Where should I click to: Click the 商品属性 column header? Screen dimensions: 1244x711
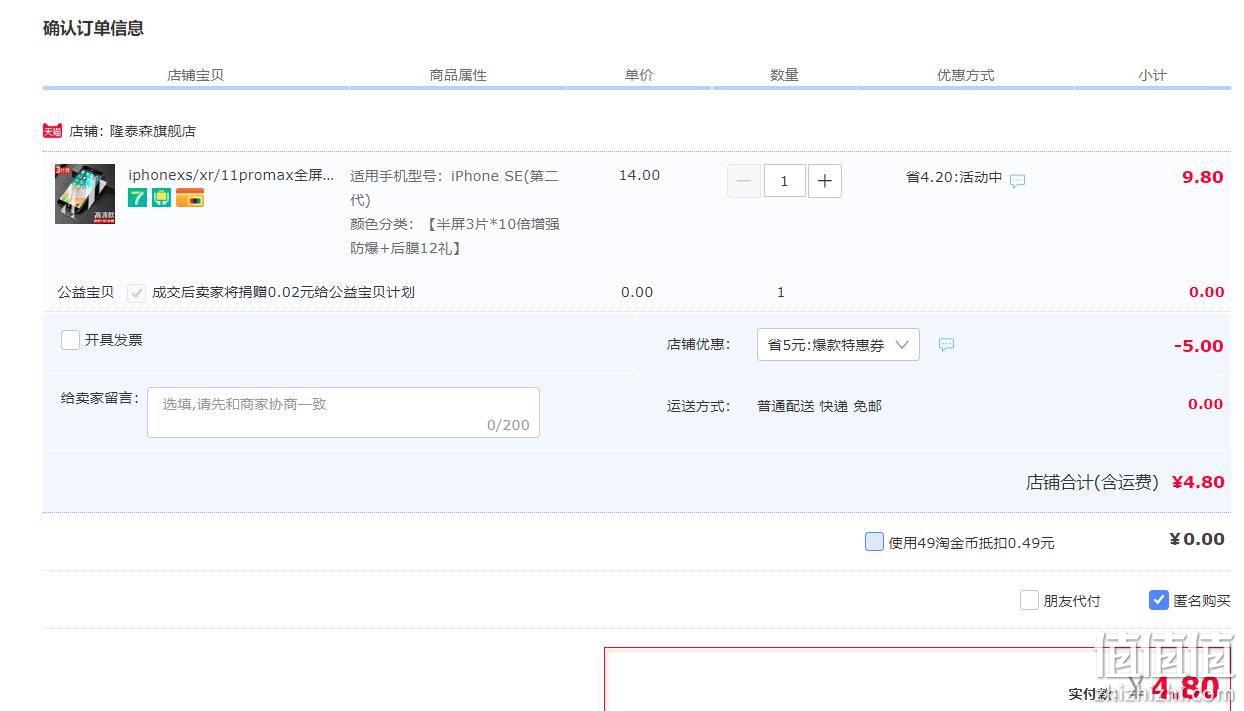click(458, 75)
